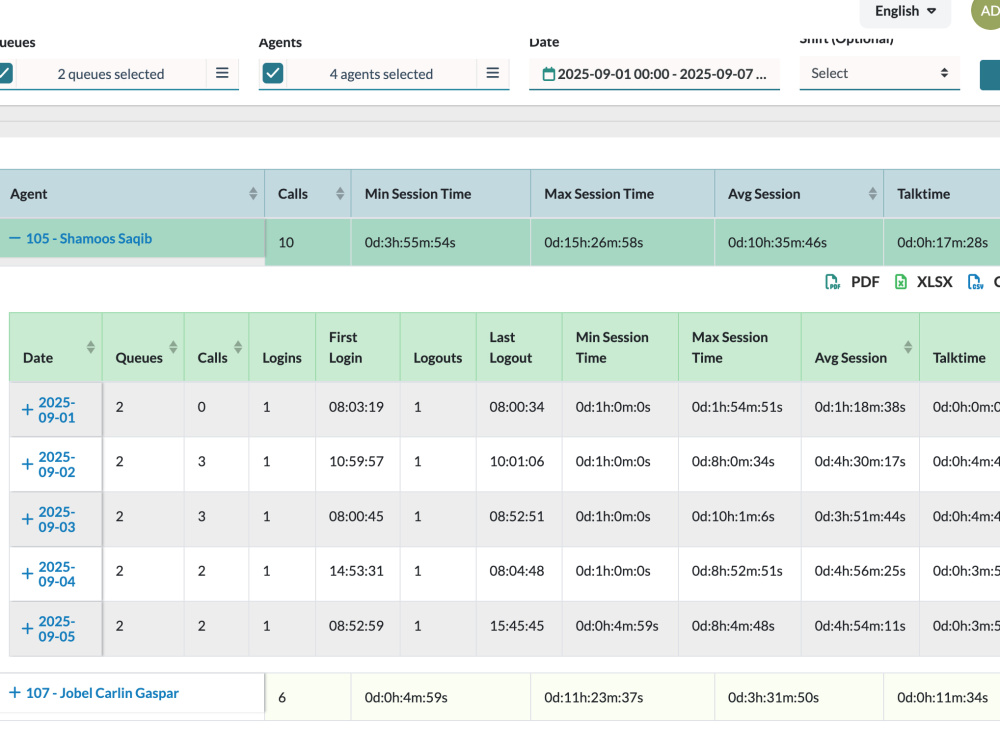Open the AD user avatar
The image size is (1000, 750).
[x=986, y=11]
